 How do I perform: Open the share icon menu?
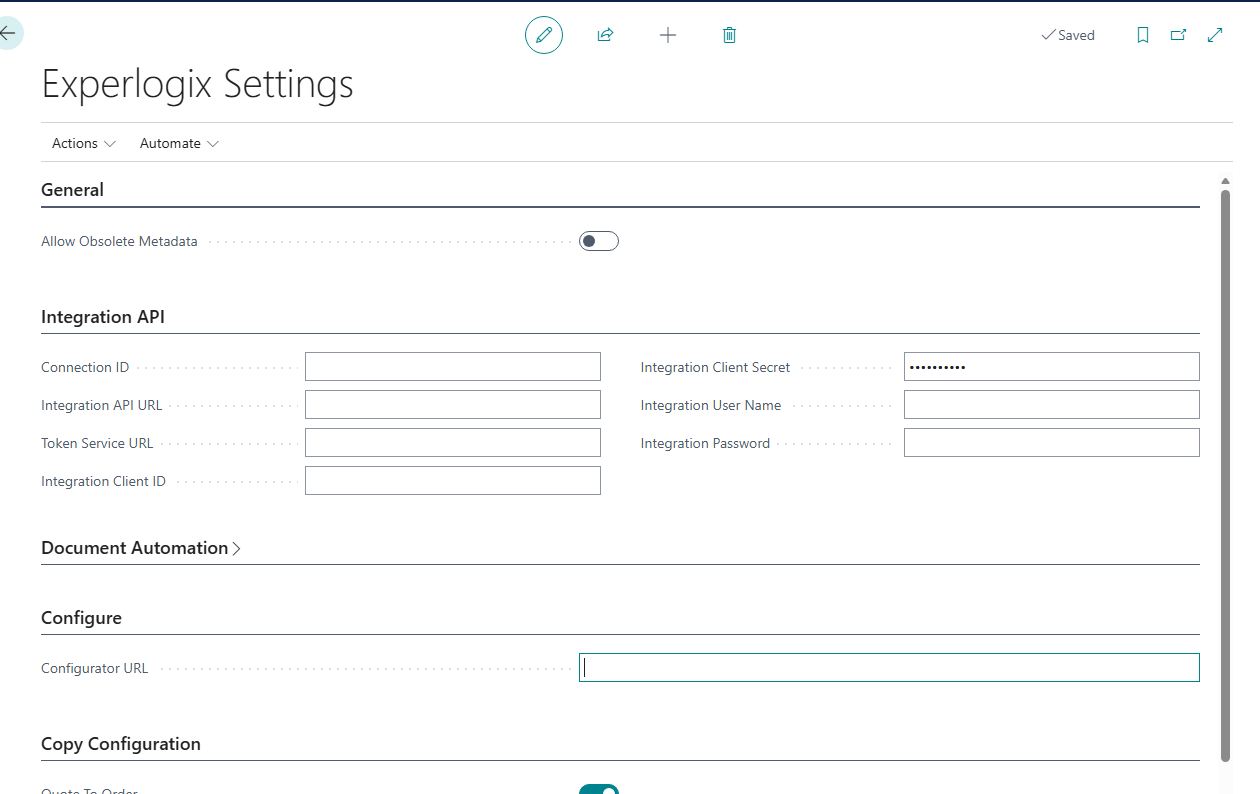point(605,35)
